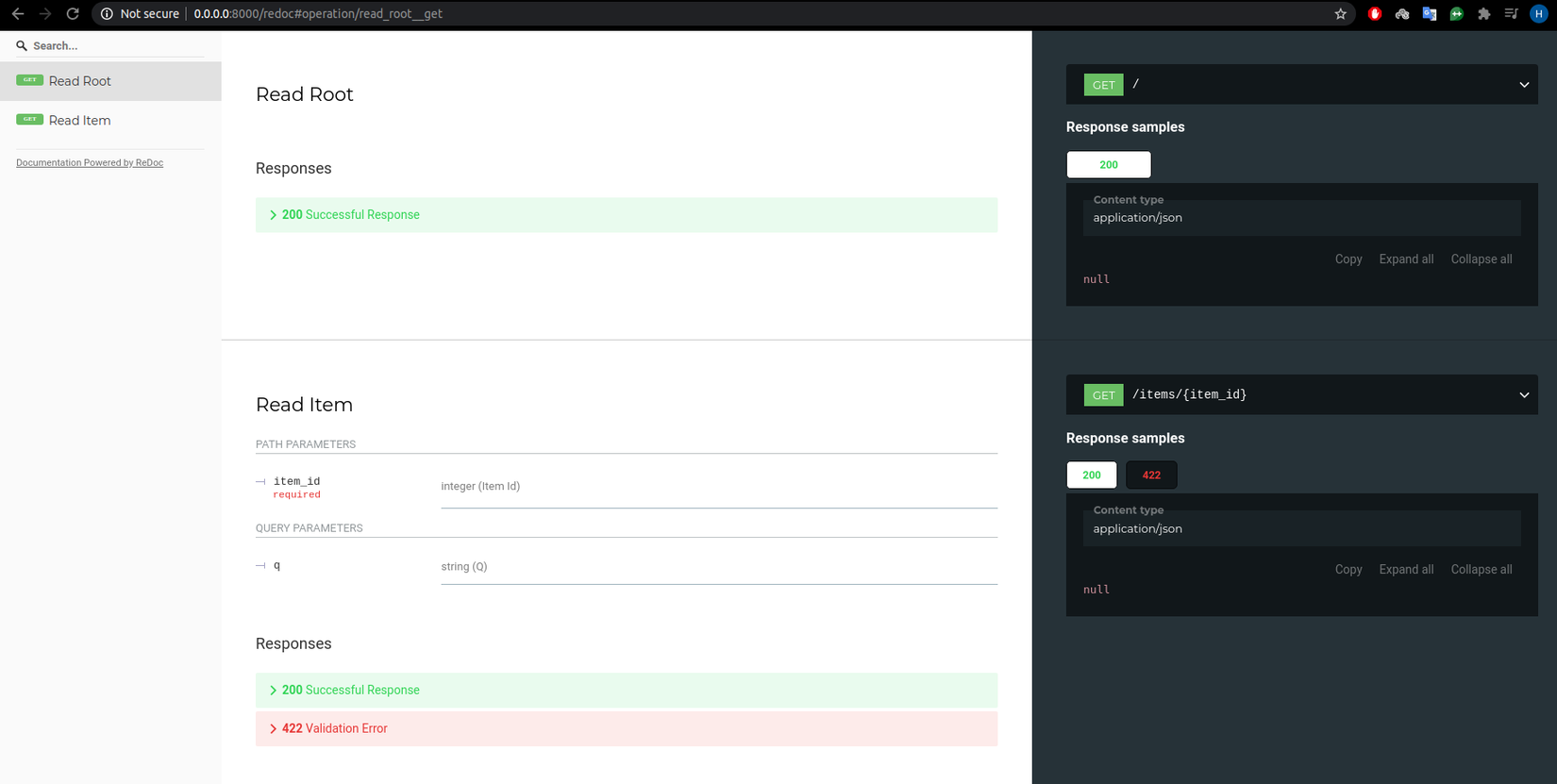Click the magnifier icon in the sidebar search
Viewport: 1557px width, 784px height.
[x=22, y=45]
